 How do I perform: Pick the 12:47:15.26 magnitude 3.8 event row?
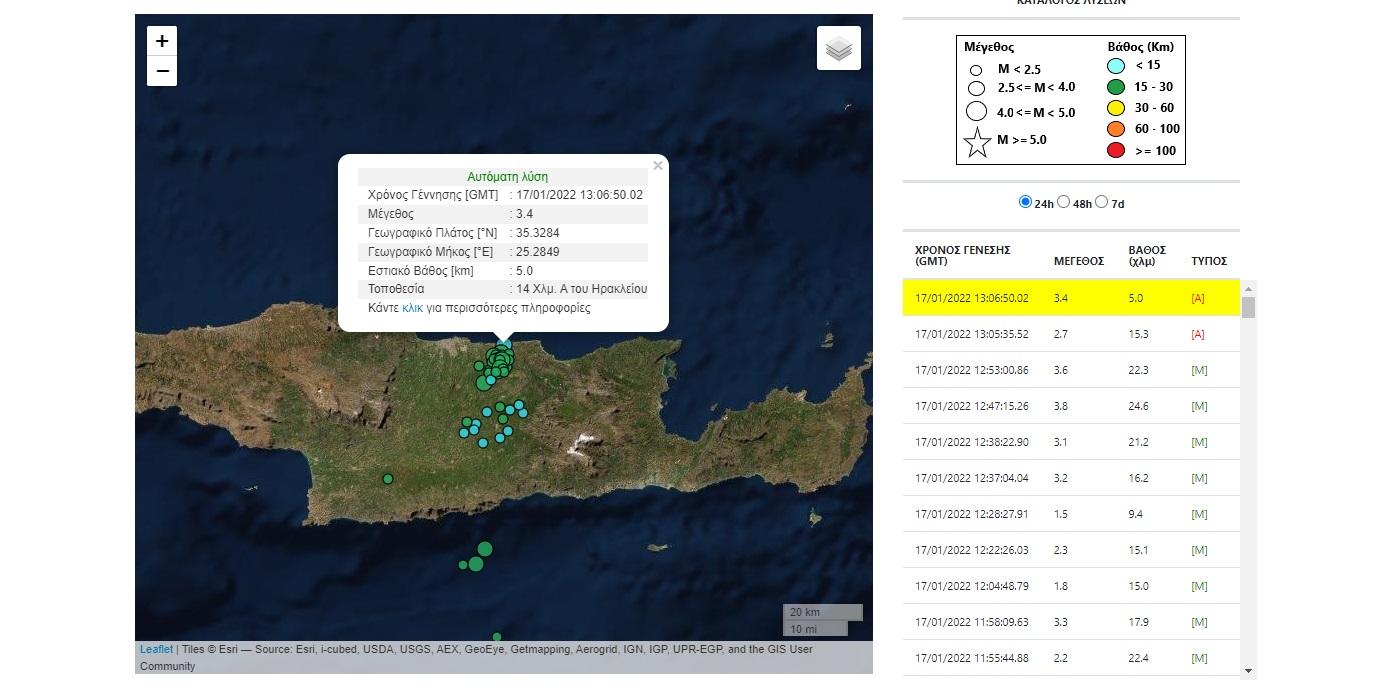click(x=1070, y=406)
